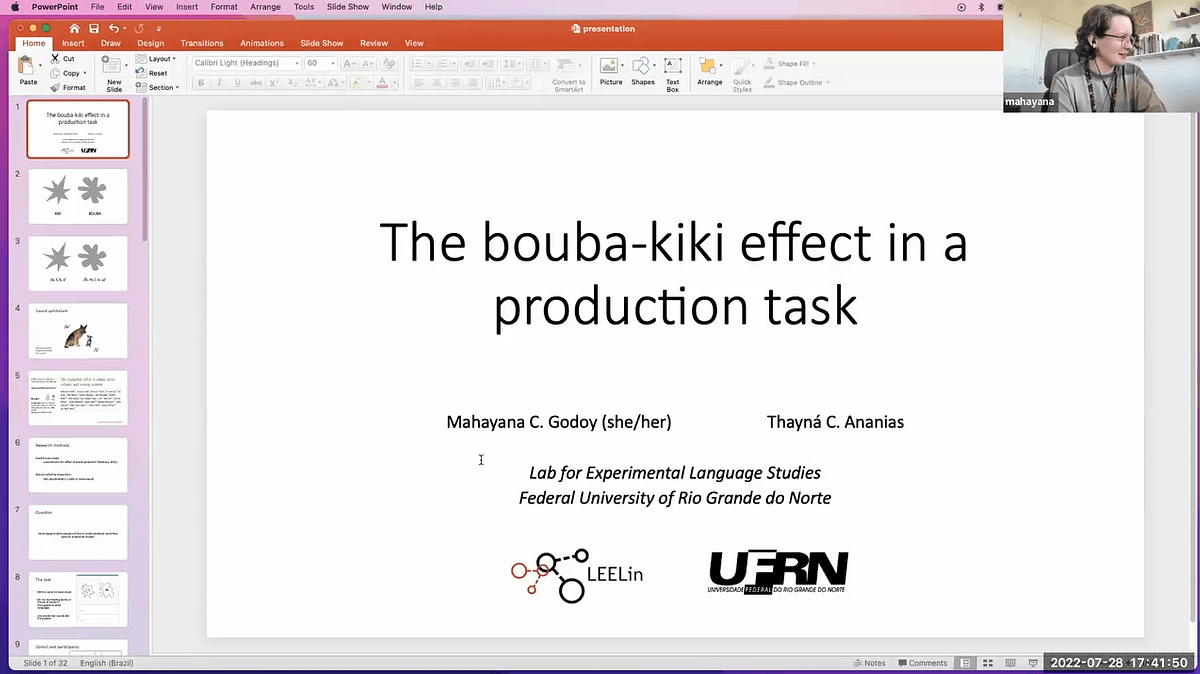1200x674 pixels.
Task: Switch to Normal view in status bar
Action: point(965,663)
